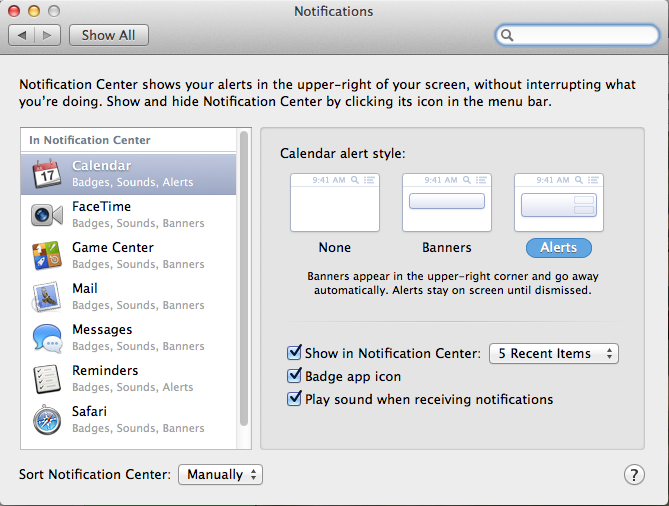Select Messages in the app list
This screenshot has width=669, height=506.
coord(128,338)
